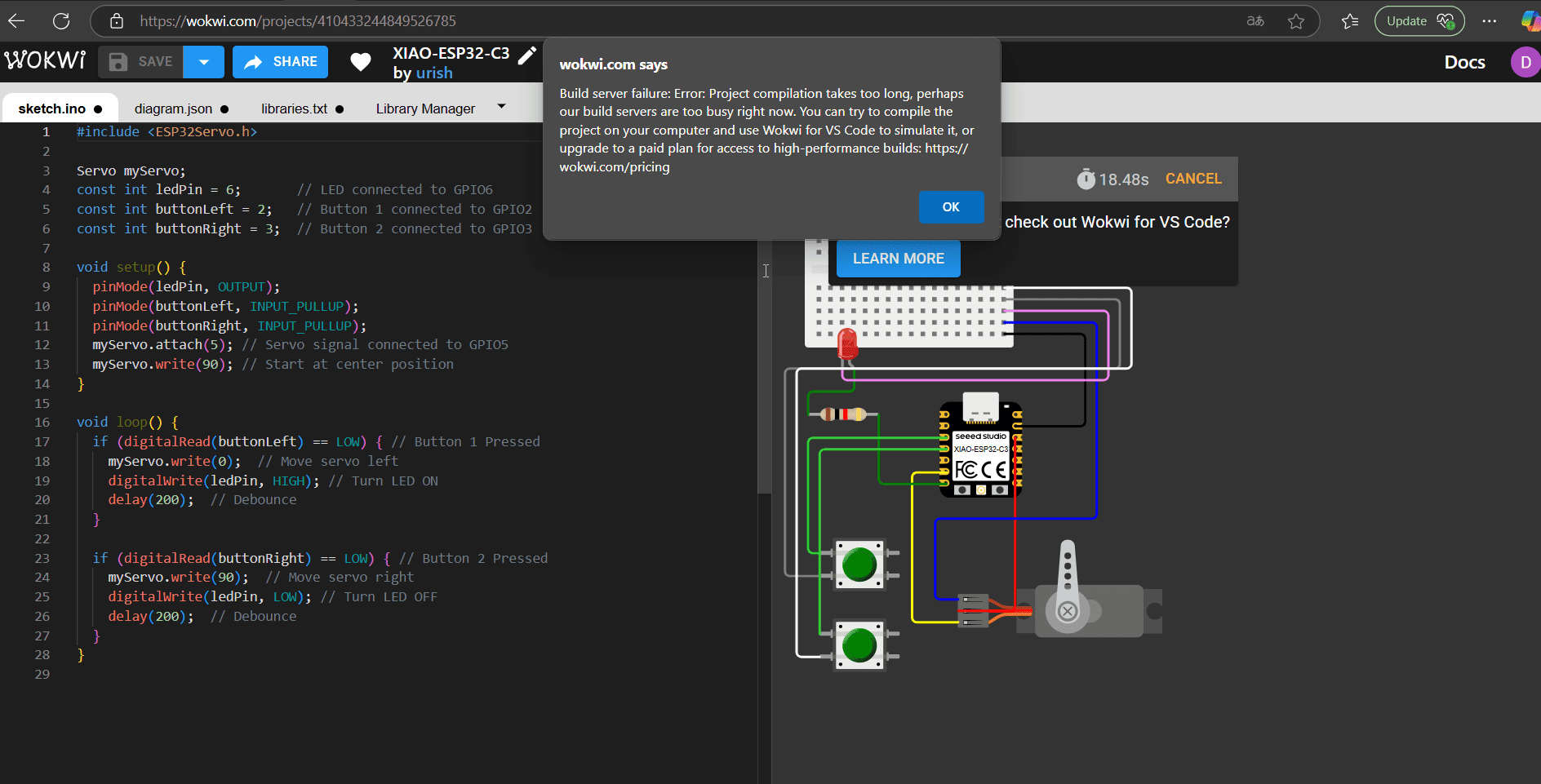The height and width of the screenshot is (784, 1541).
Task: Click the editor vertical scrollbar
Action: [764, 310]
